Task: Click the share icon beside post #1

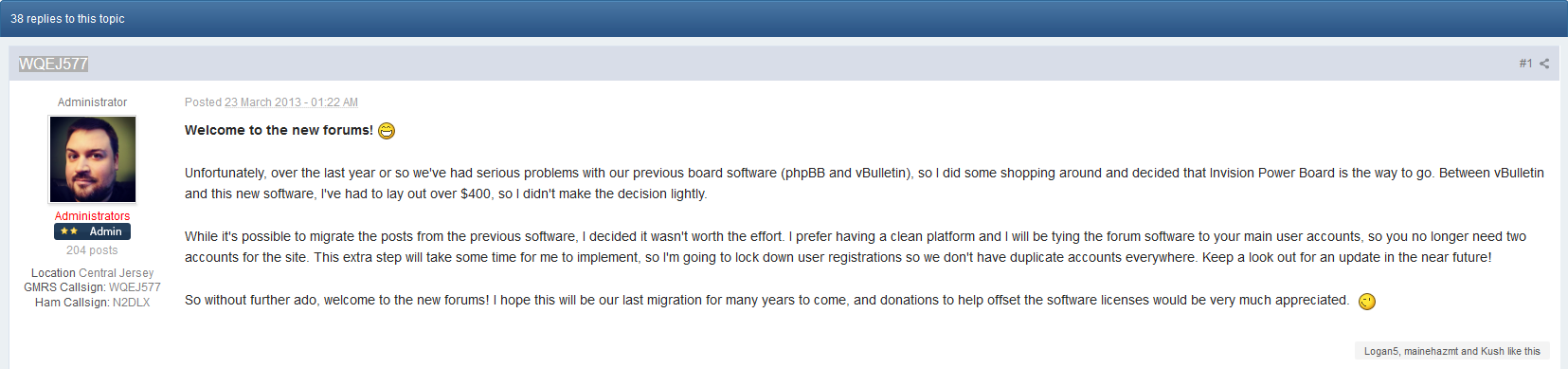Action: click(1544, 64)
